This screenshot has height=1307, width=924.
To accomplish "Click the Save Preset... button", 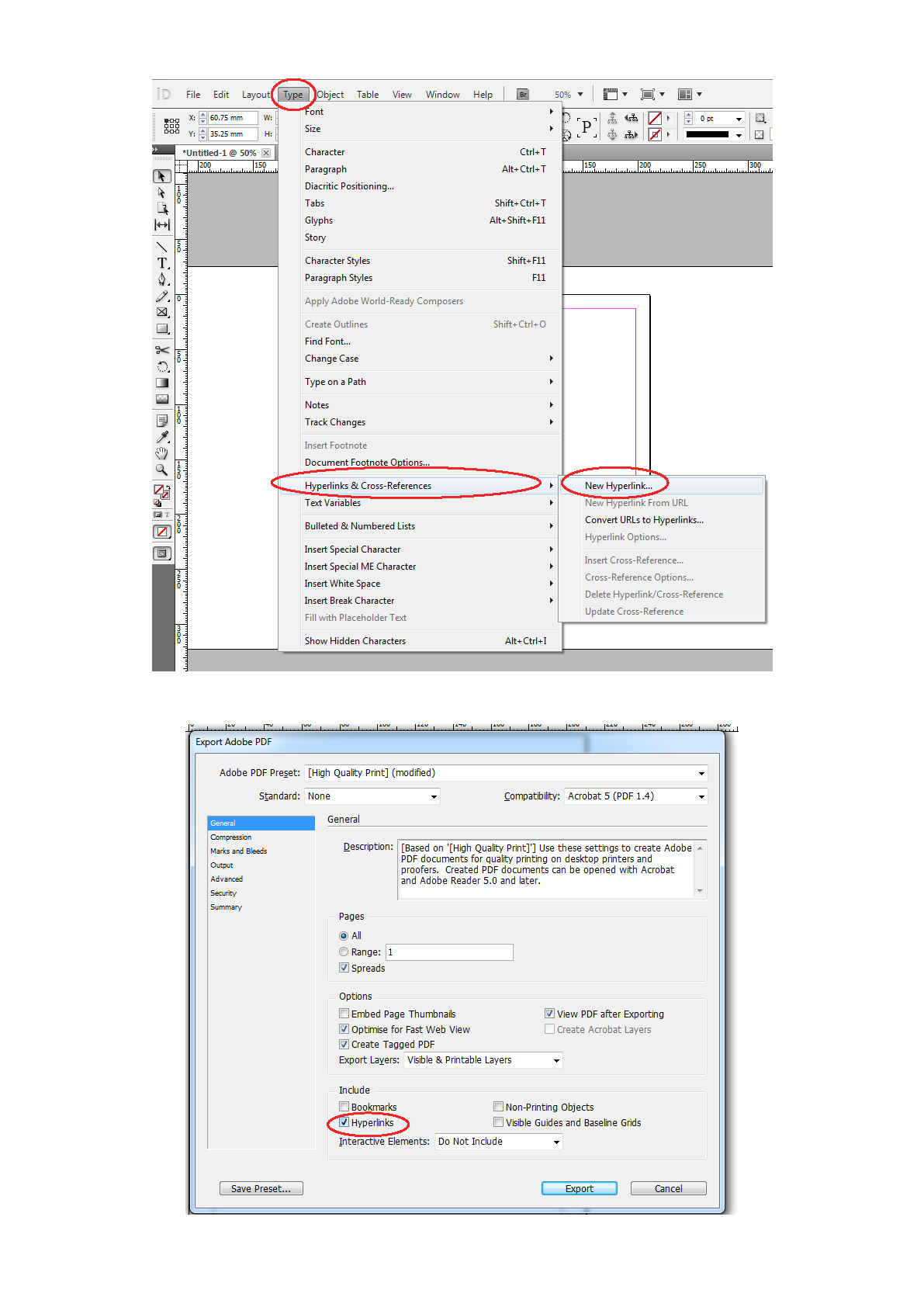I will click(x=261, y=1189).
